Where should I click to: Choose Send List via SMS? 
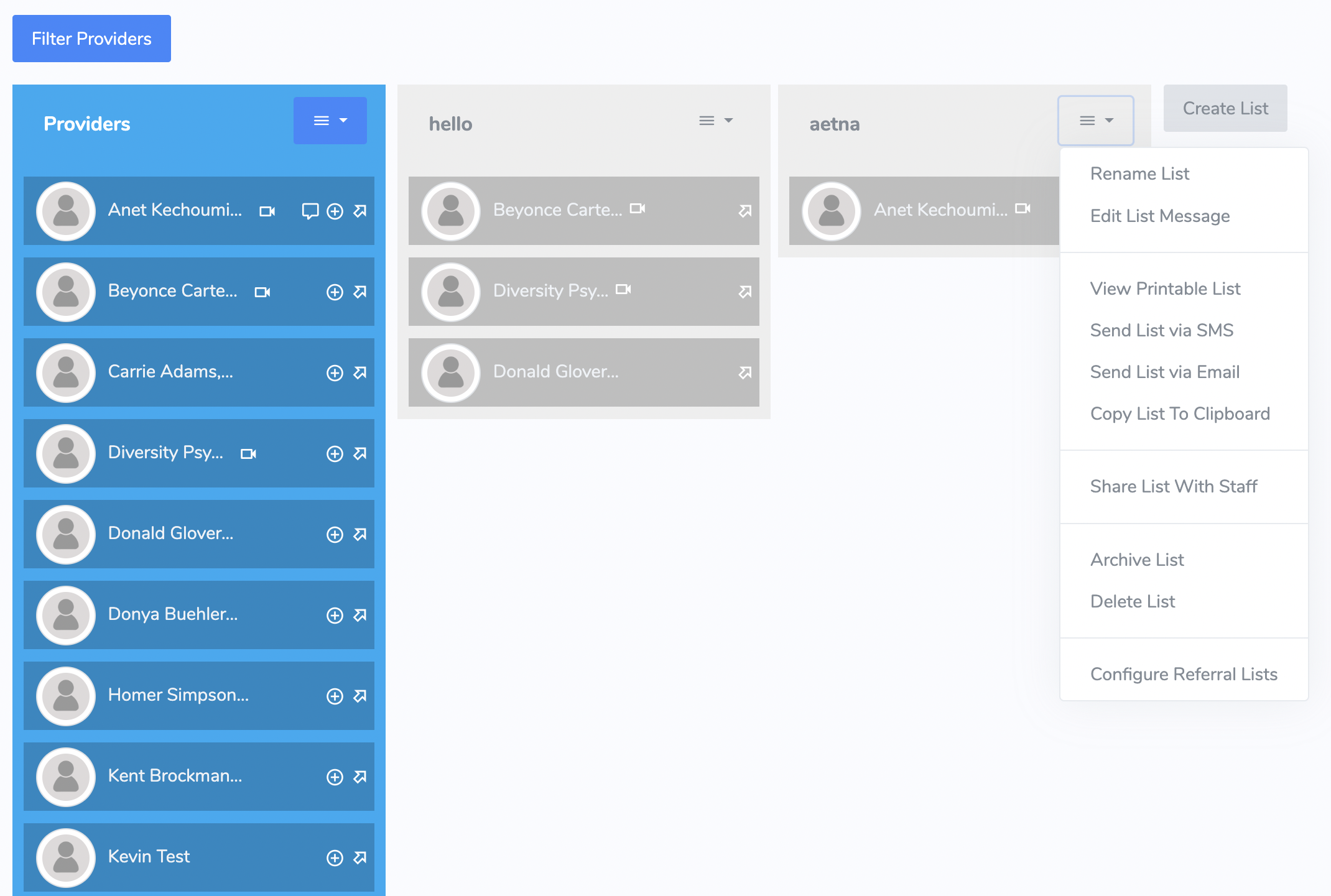1161,330
